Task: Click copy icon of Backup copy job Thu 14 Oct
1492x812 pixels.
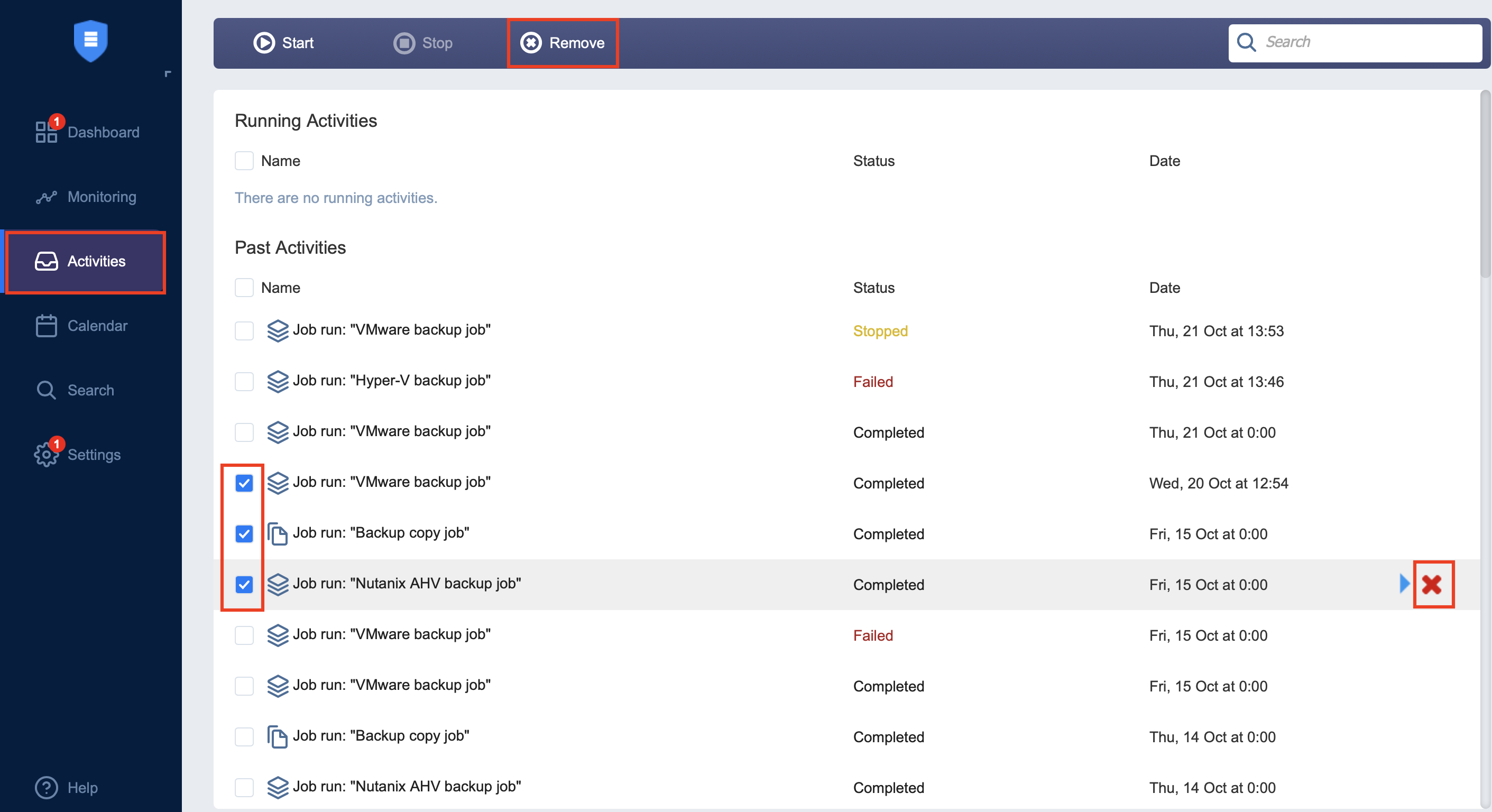Action: 278,737
